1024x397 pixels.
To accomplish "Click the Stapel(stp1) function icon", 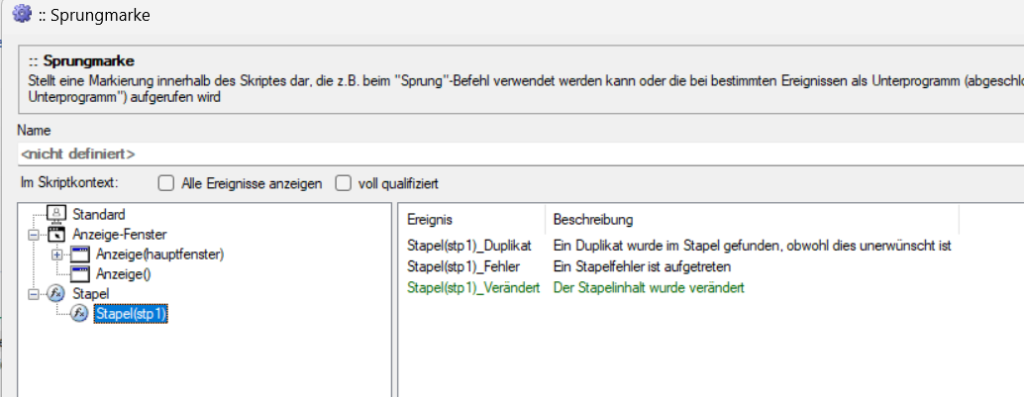I will [x=80, y=314].
